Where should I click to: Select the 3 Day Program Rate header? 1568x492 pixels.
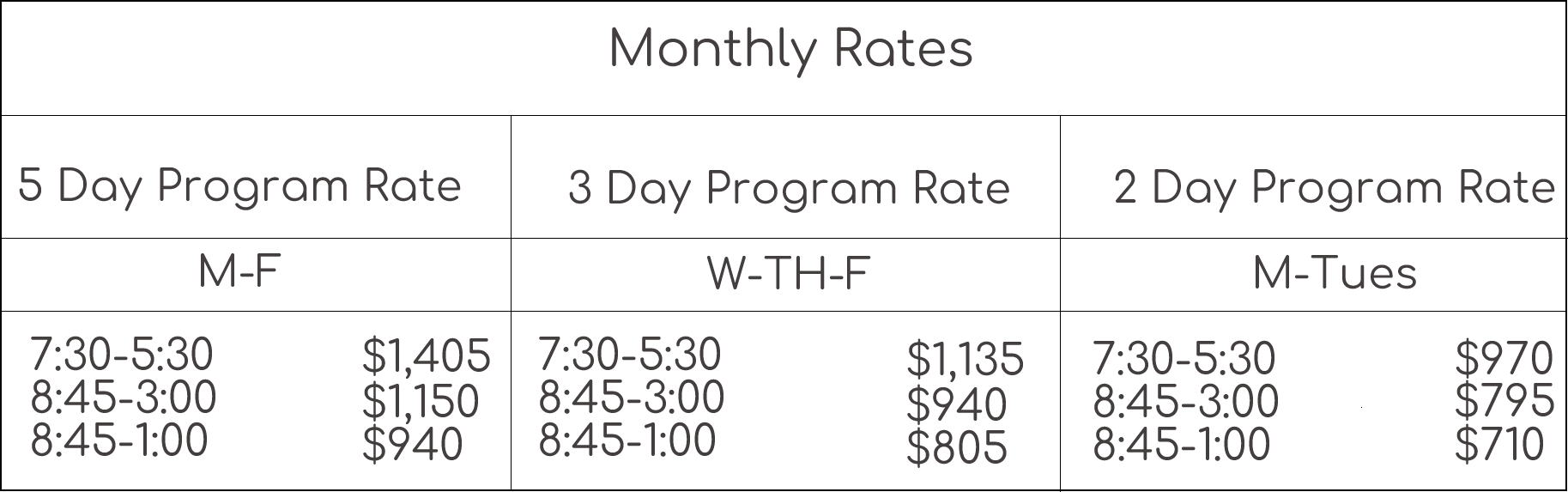point(789,188)
